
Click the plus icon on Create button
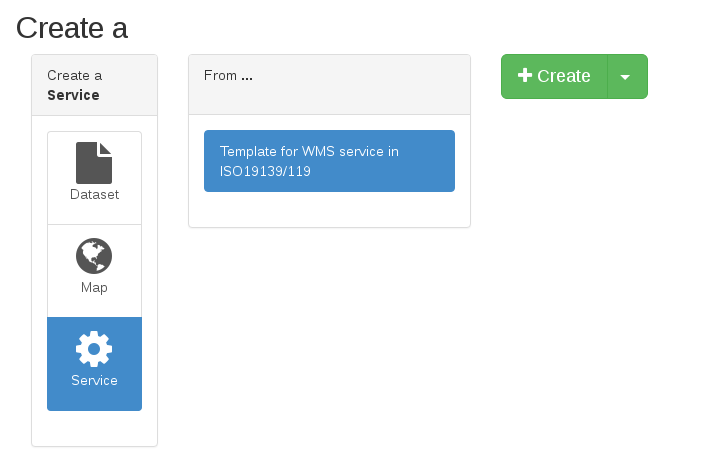click(x=525, y=76)
